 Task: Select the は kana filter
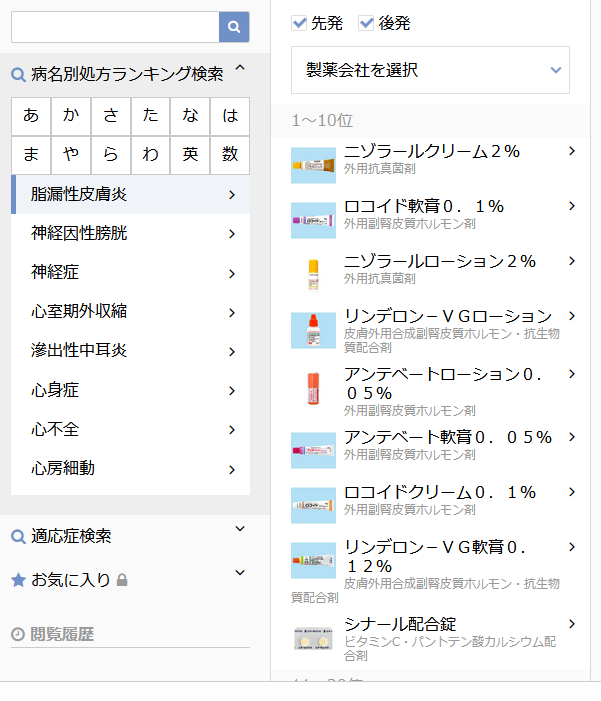230,116
